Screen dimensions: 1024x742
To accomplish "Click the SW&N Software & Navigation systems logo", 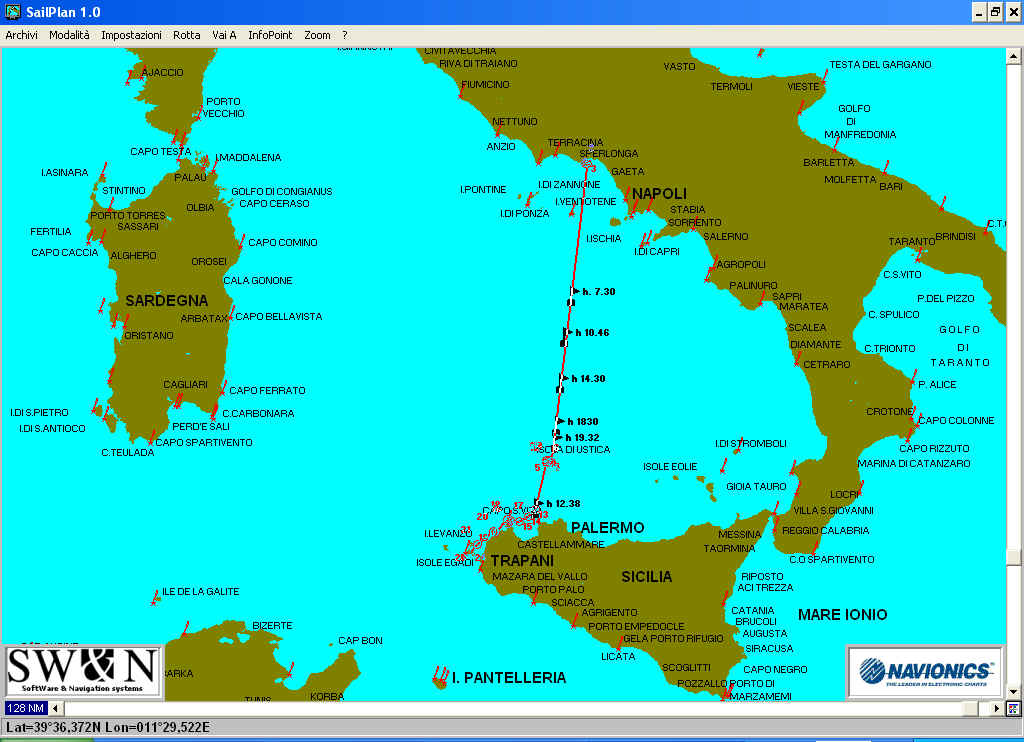I will 82,671.
